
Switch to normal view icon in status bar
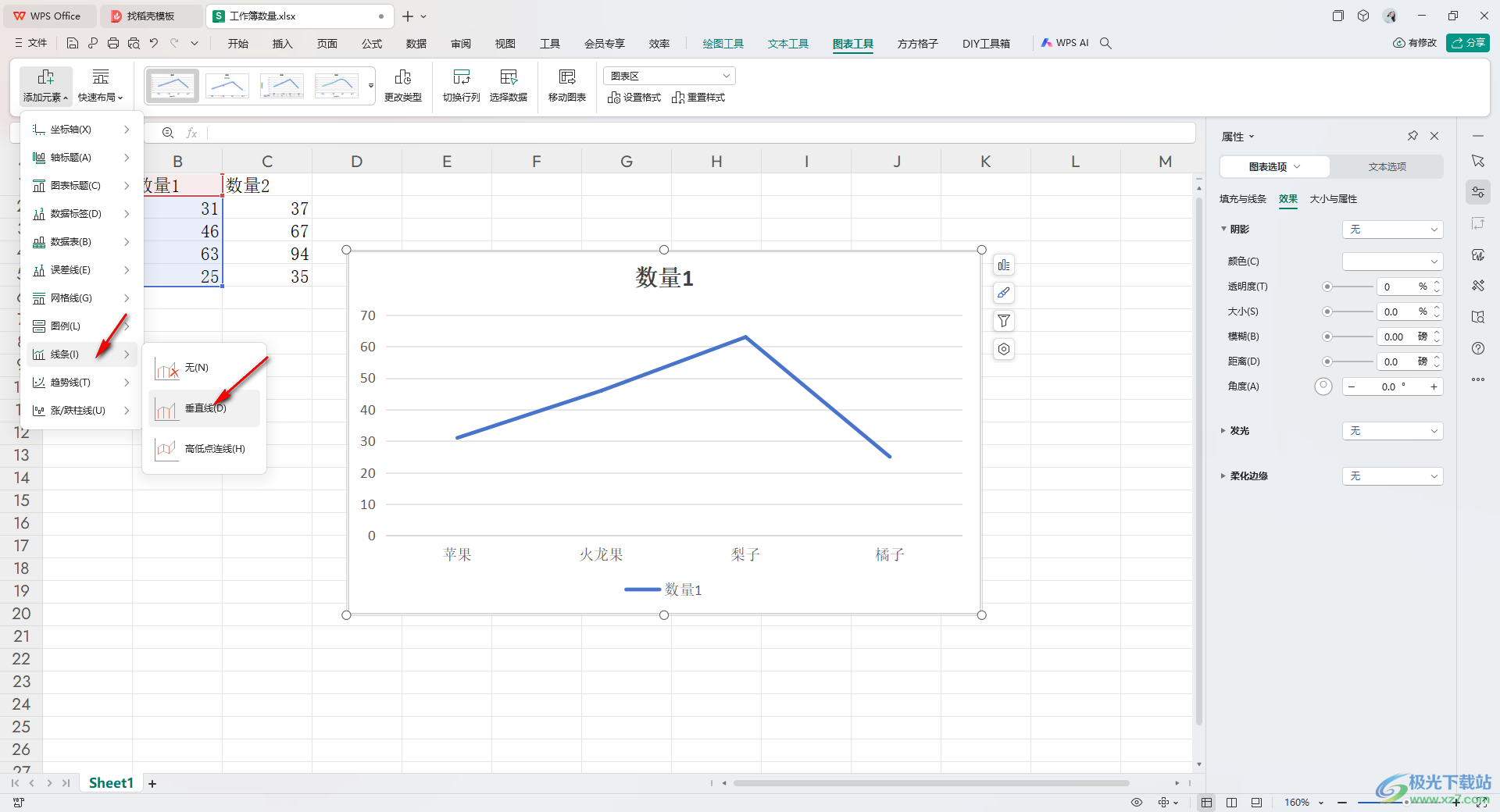coord(1207,802)
